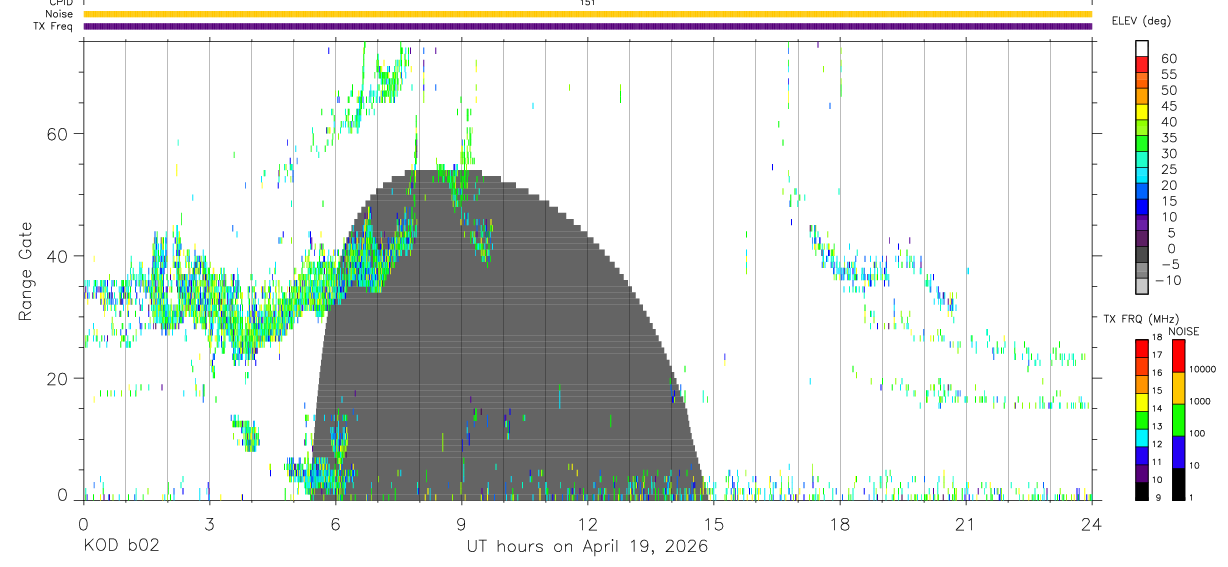1228x567 pixels.
Task: Click the '45' tick on ELEV scale
Action: [1167, 106]
